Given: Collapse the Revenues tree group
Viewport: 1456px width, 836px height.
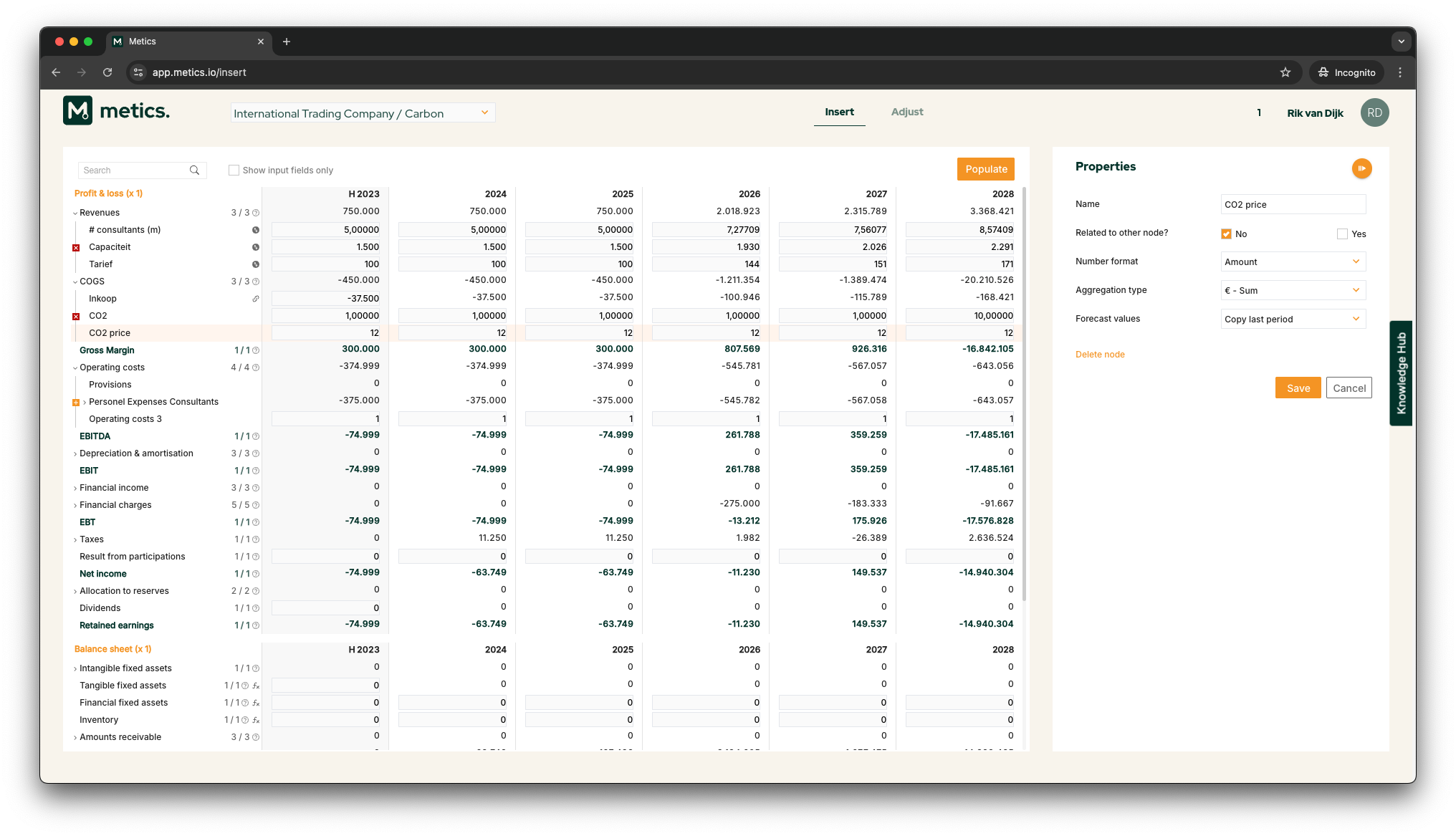Looking at the screenshot, I should [x=75, y=213].
